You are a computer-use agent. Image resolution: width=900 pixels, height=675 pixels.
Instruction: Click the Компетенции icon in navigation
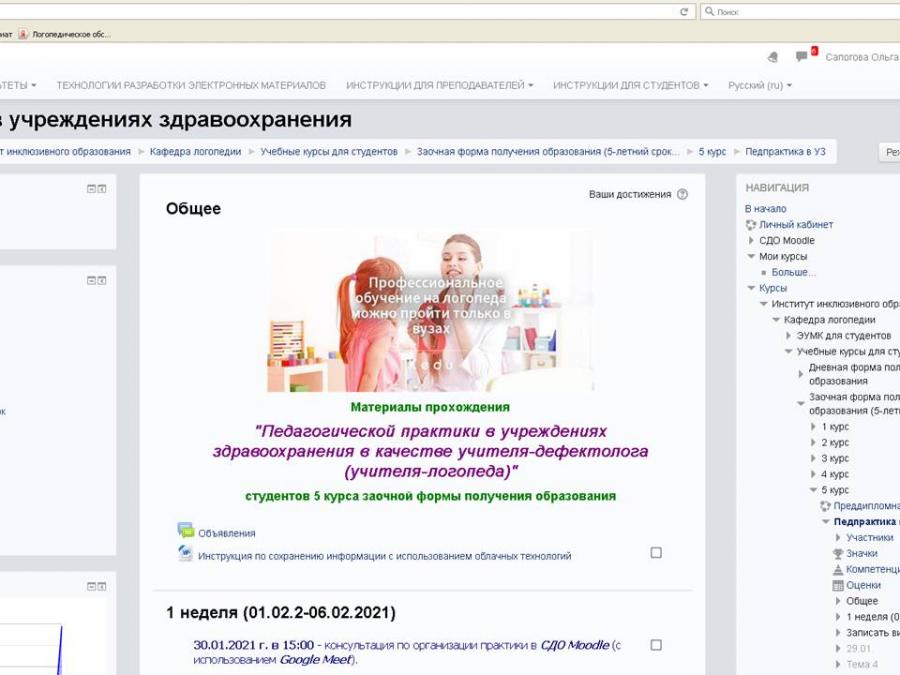point(838,569)
